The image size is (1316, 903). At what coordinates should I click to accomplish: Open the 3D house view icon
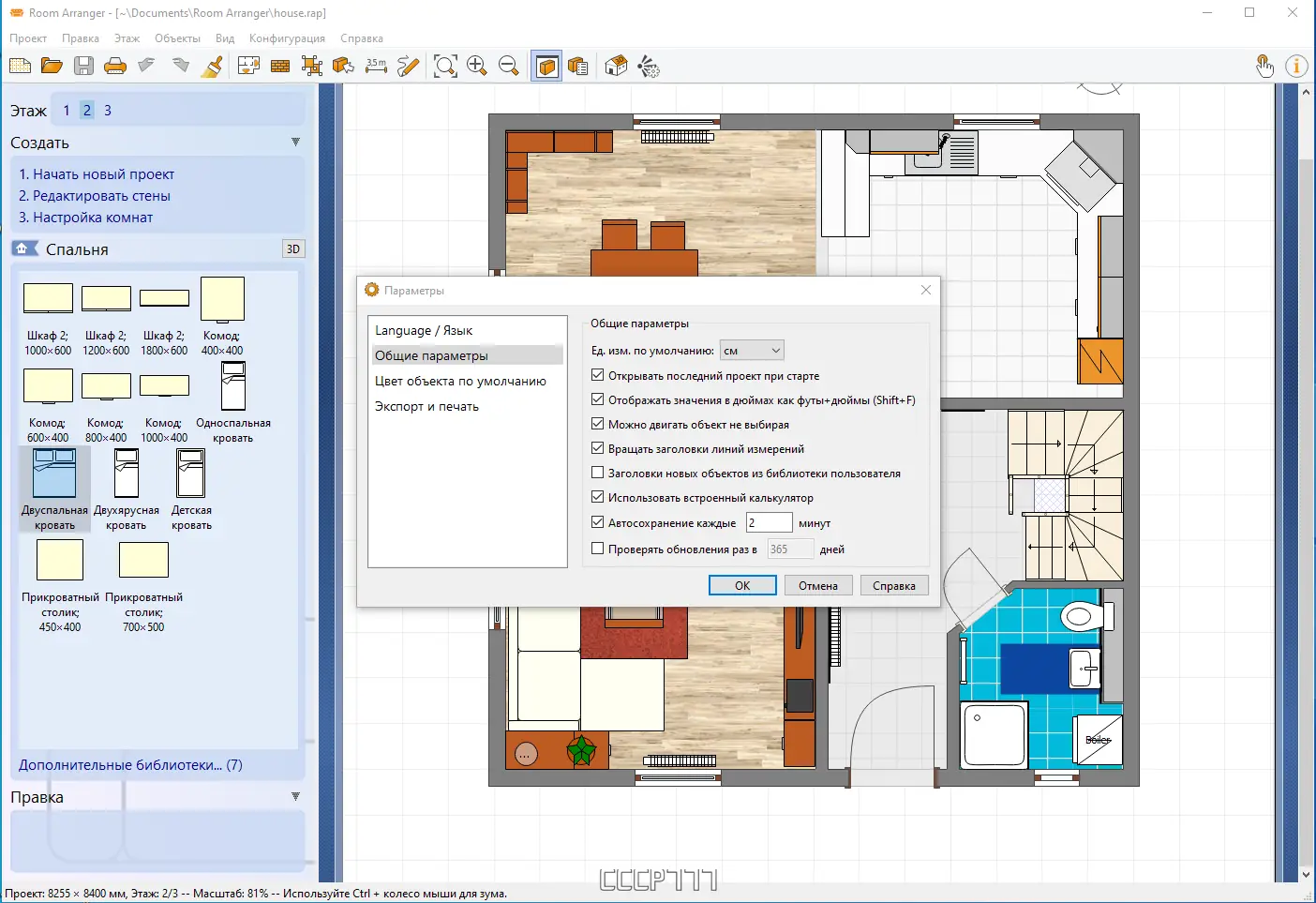(616, 66)
